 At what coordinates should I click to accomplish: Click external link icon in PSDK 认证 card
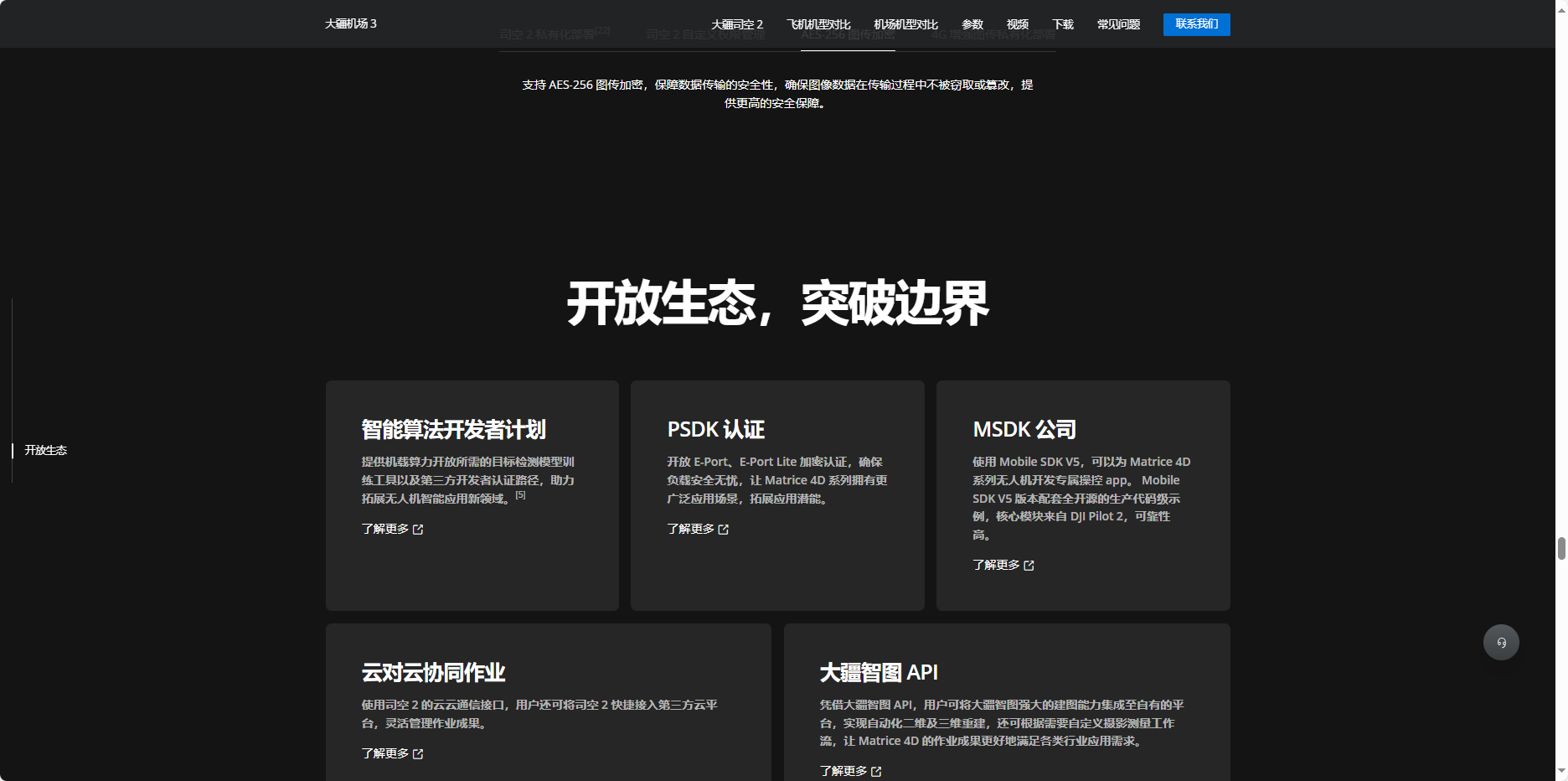coord(724,530)
